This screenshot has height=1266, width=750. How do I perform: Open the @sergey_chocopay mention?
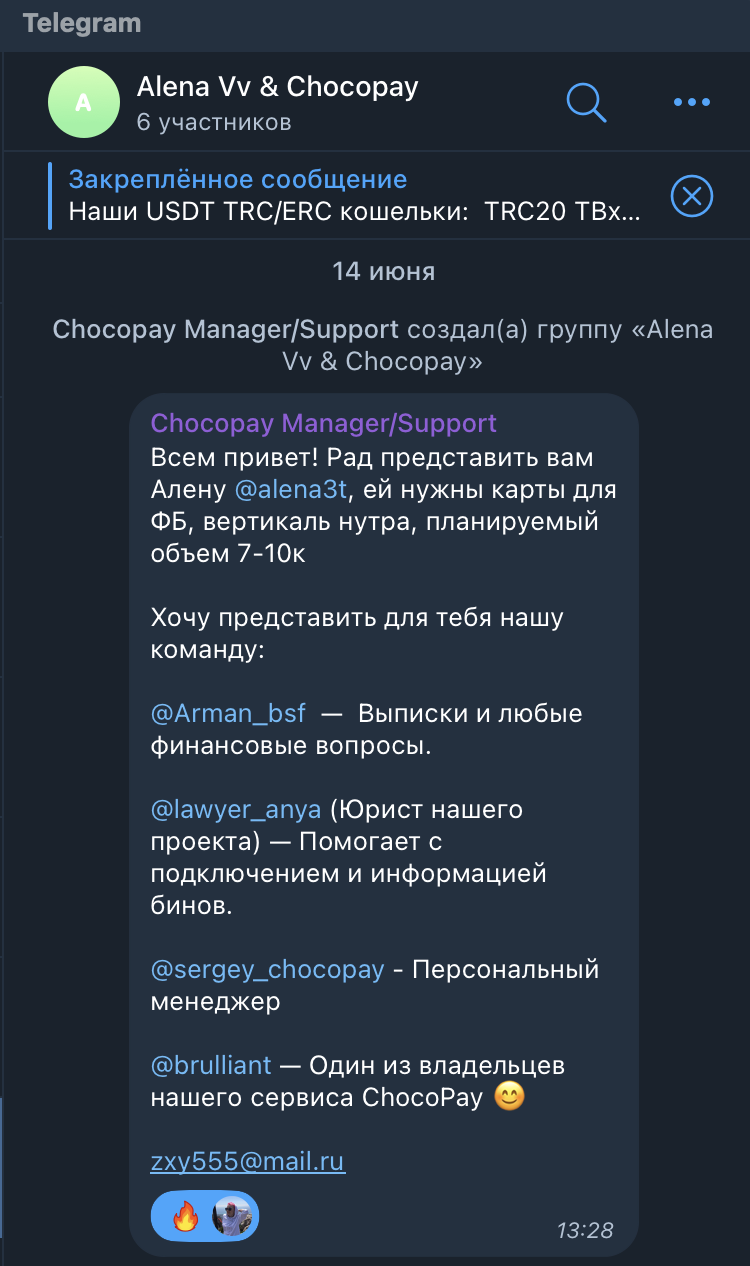(267, 970)
